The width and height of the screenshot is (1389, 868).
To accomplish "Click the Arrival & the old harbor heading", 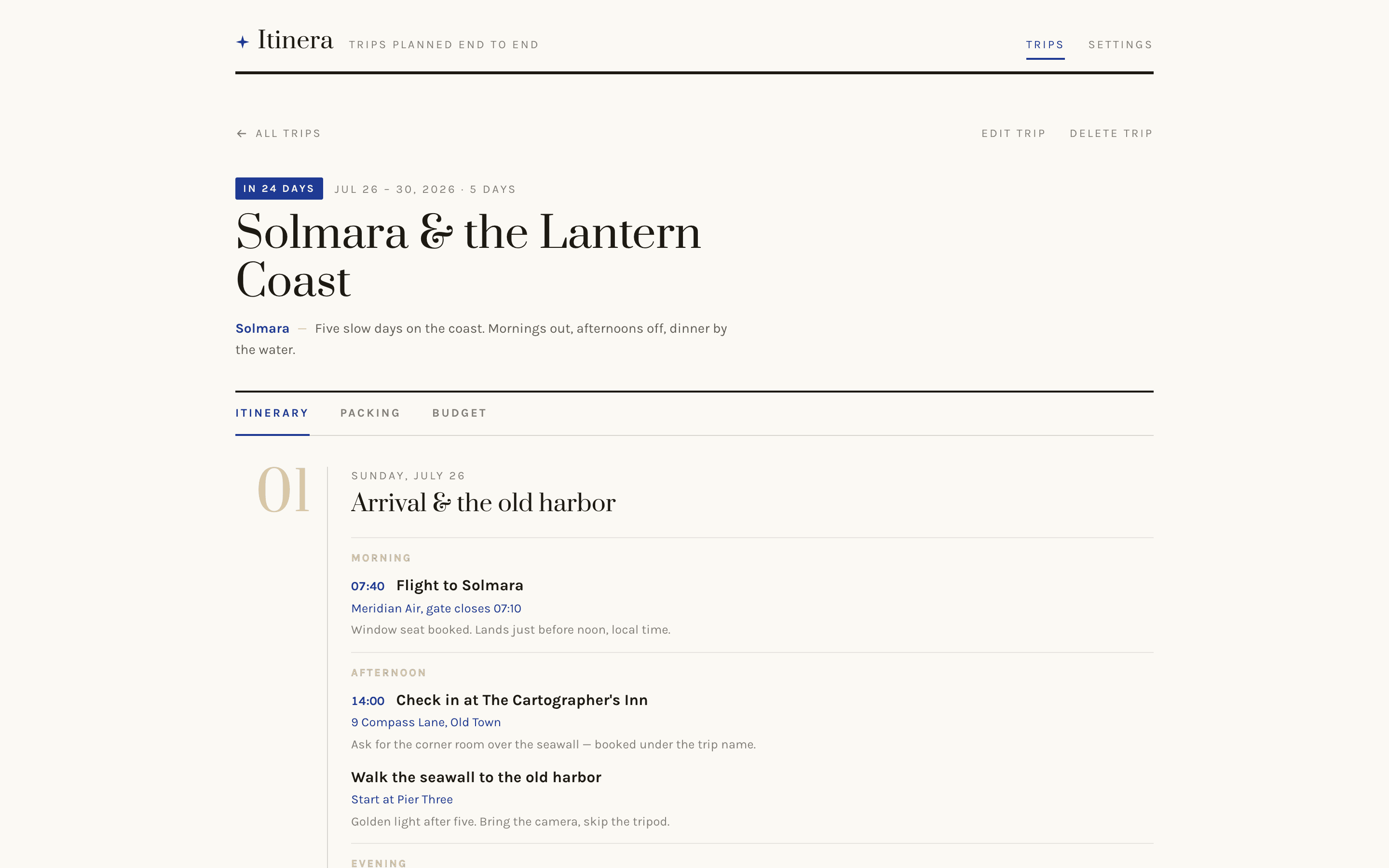I will point(483,503).
